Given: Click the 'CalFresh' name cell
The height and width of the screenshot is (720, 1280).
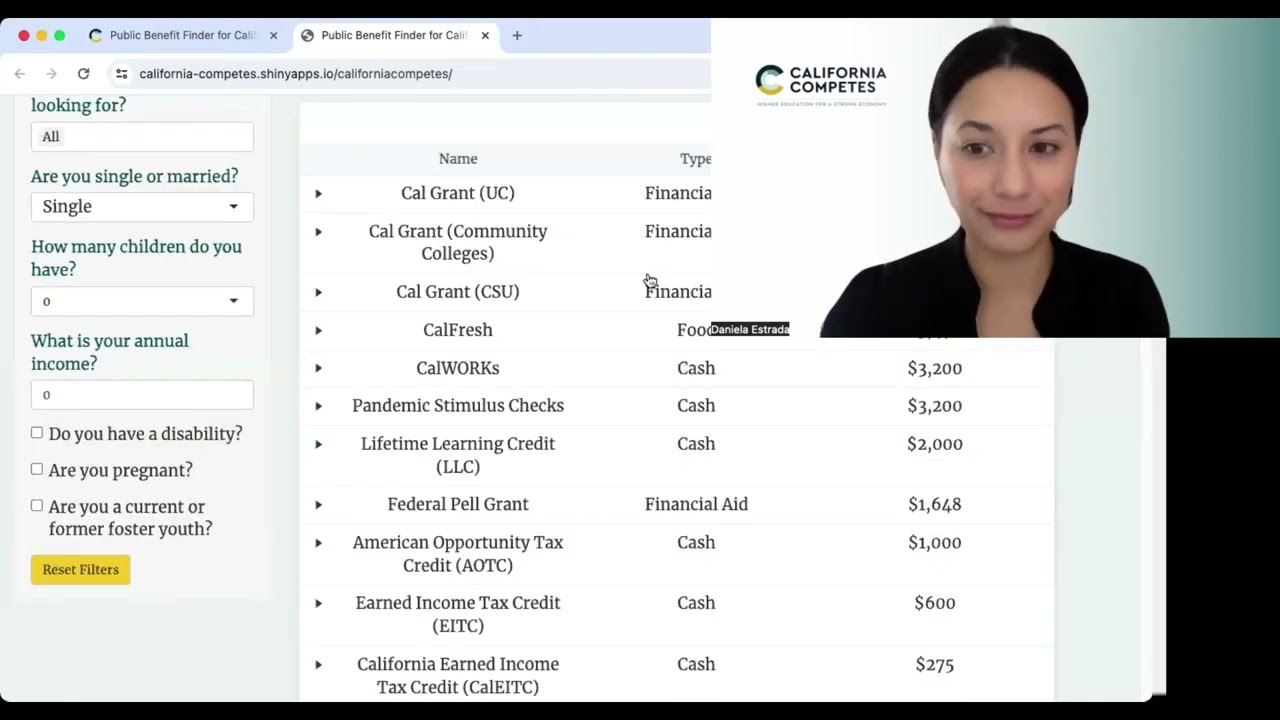Looking at the screenshot, I should point(458,330).
